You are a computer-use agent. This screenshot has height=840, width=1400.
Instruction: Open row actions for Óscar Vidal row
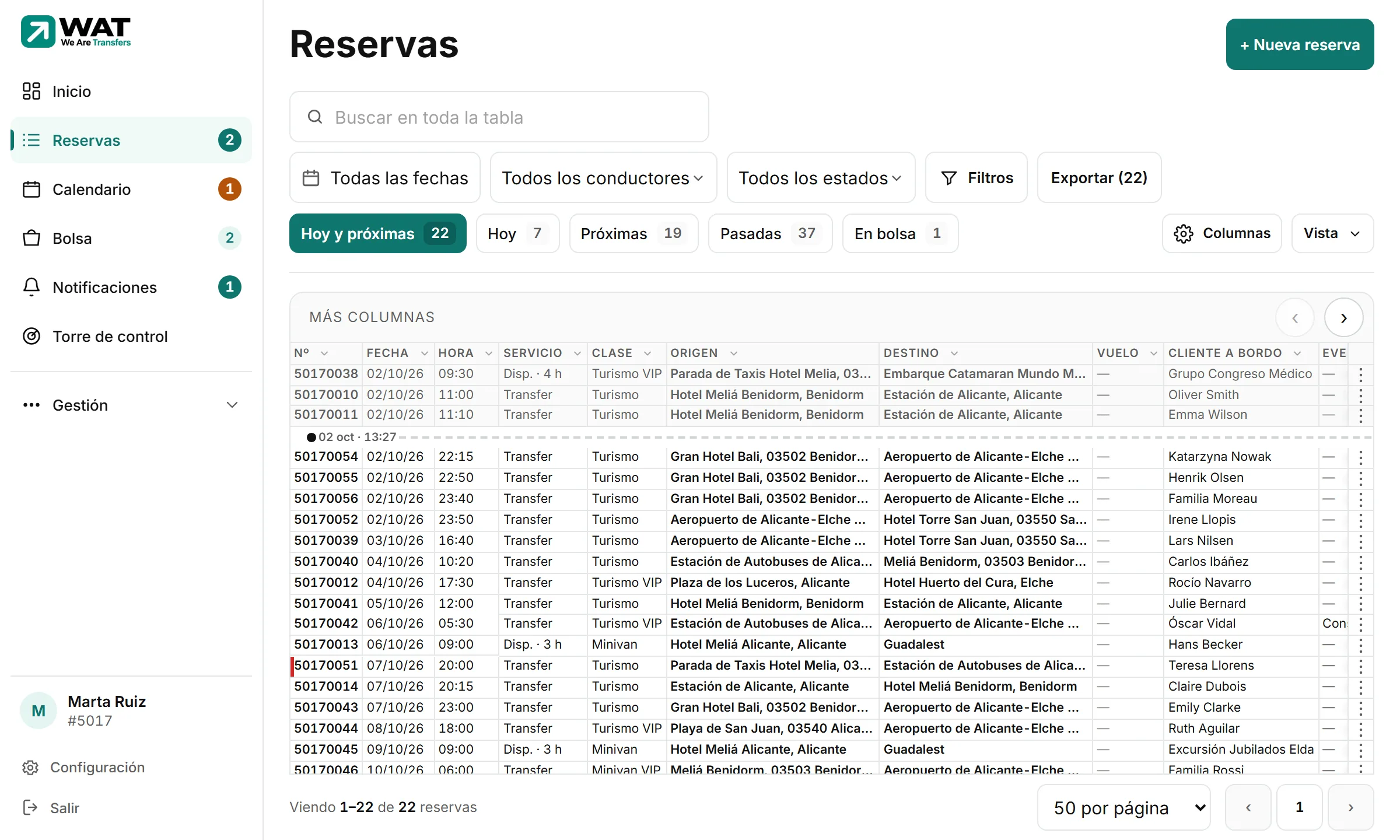[1361, 624]
